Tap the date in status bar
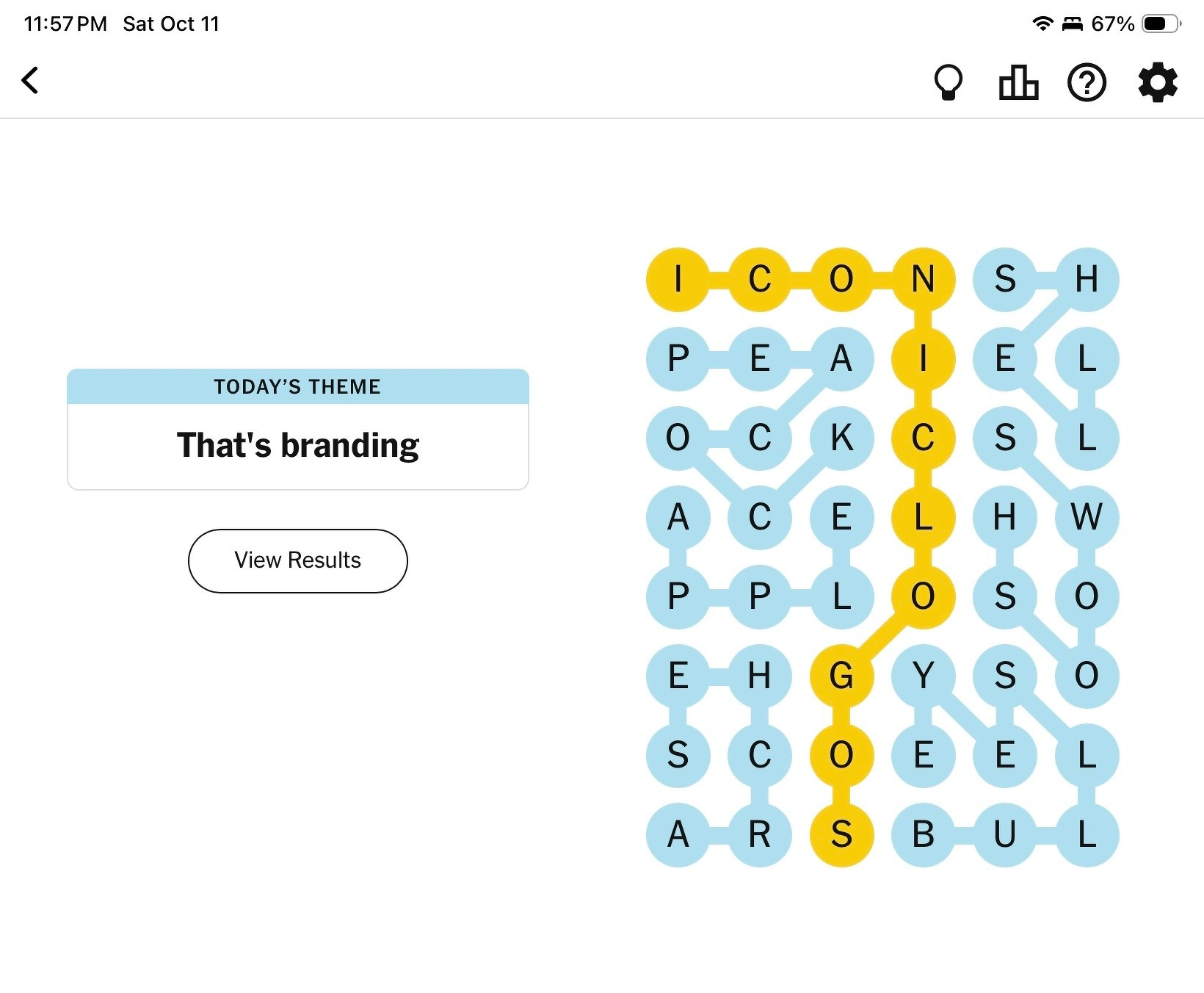This screenshot has height=993, width=1204. 171,24
